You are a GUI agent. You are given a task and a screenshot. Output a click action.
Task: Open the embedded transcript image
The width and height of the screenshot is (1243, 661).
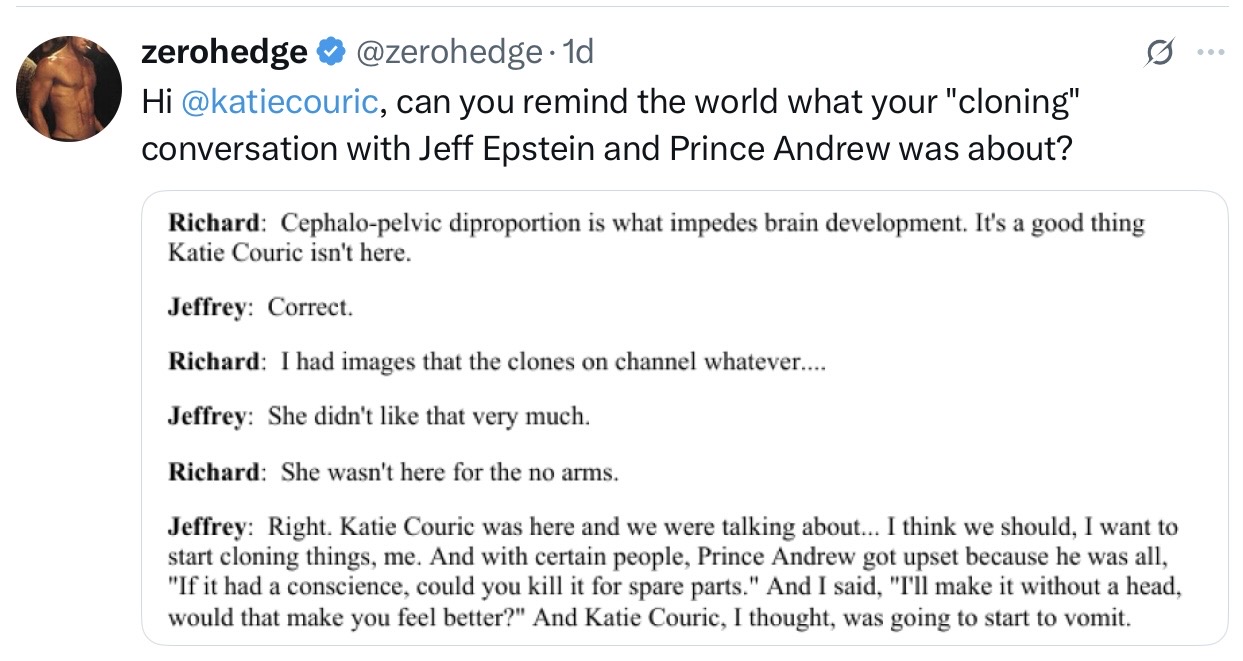coord(684,418)
